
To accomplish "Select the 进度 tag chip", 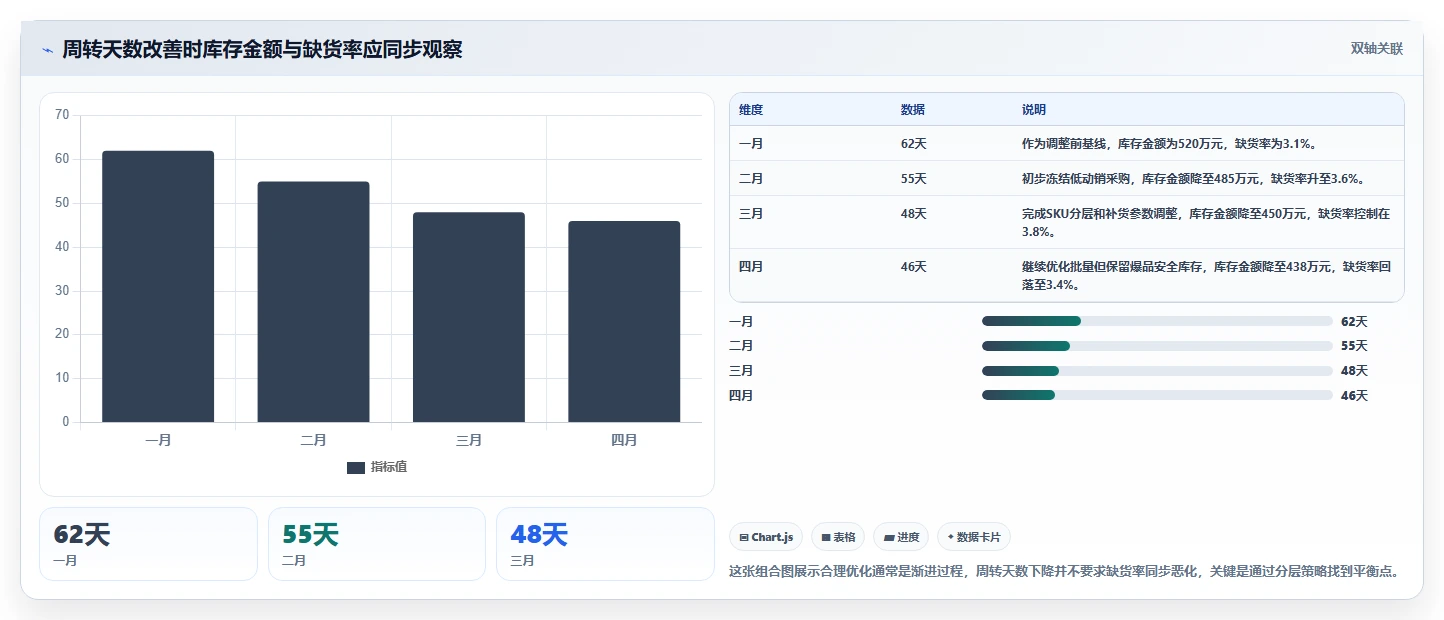I will point(901,537).
